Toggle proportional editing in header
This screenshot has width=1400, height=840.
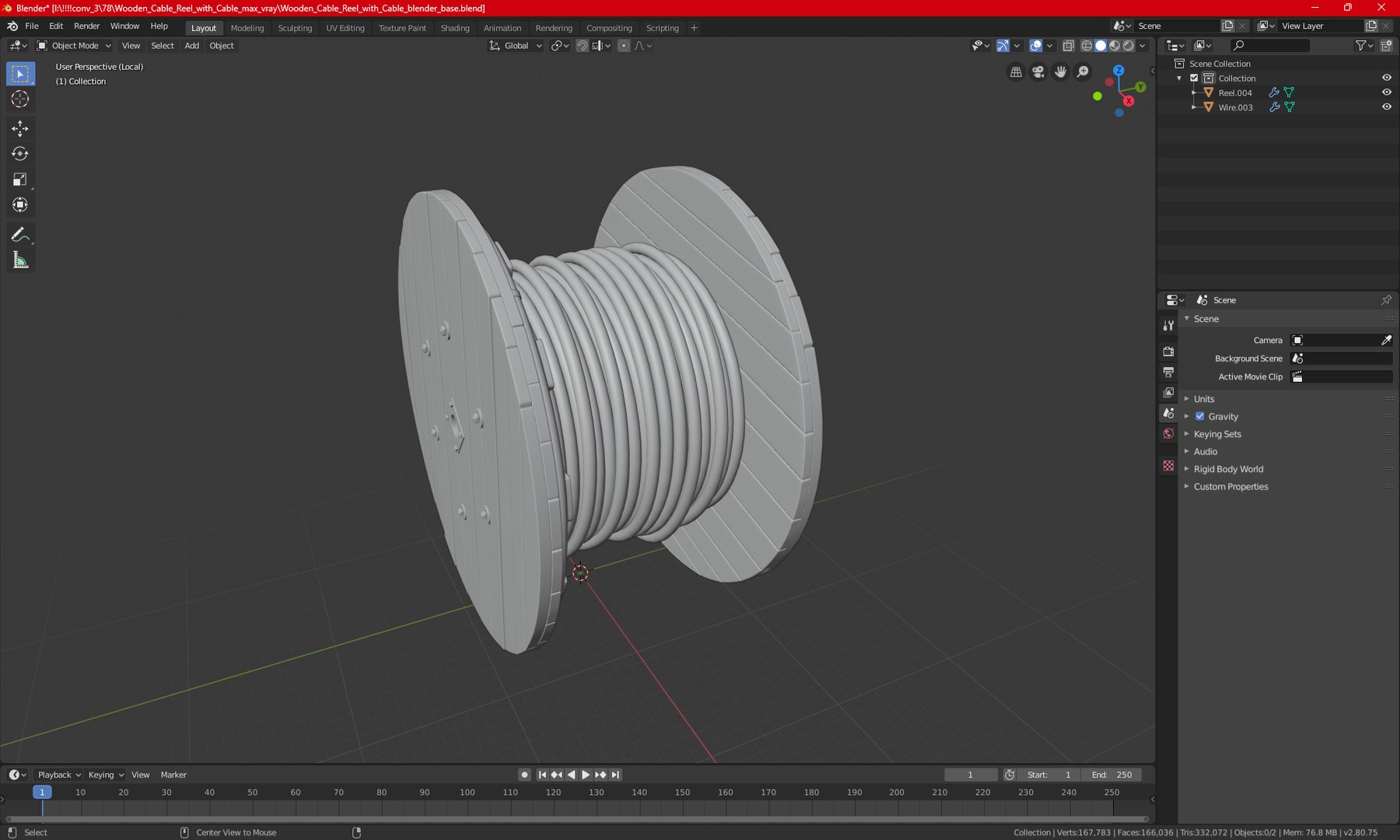pyautogui.click(x=624, y=46)
